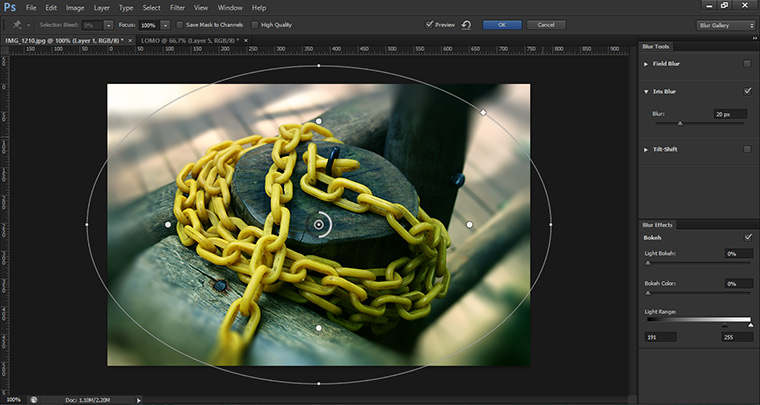Image resolution: width=760 pixels, height=405 pixels.
Task: Toggle the Save Mask to Channels checkbox
Action: pos(179,24)
